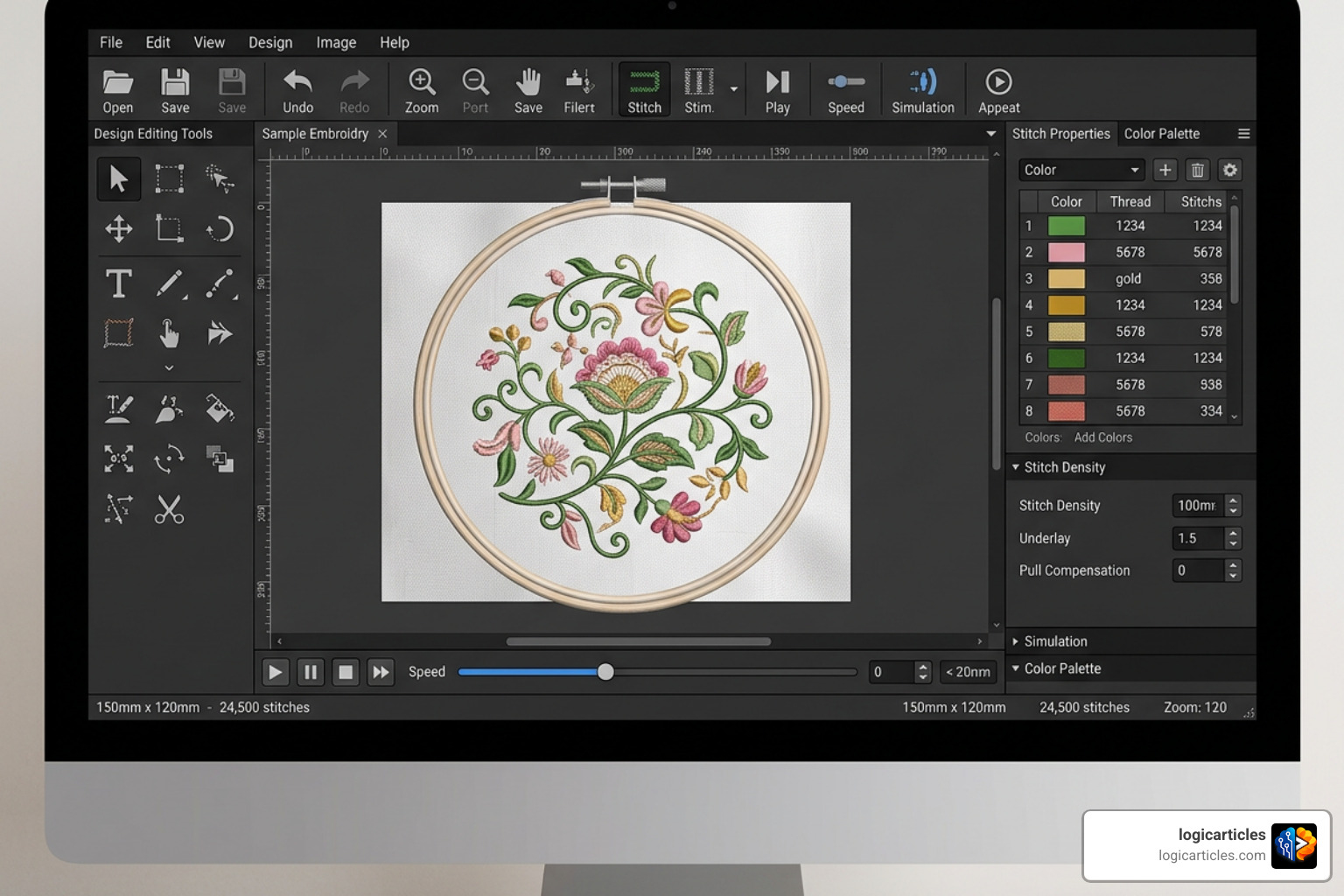Click the < 20nm button

[968, 672]
